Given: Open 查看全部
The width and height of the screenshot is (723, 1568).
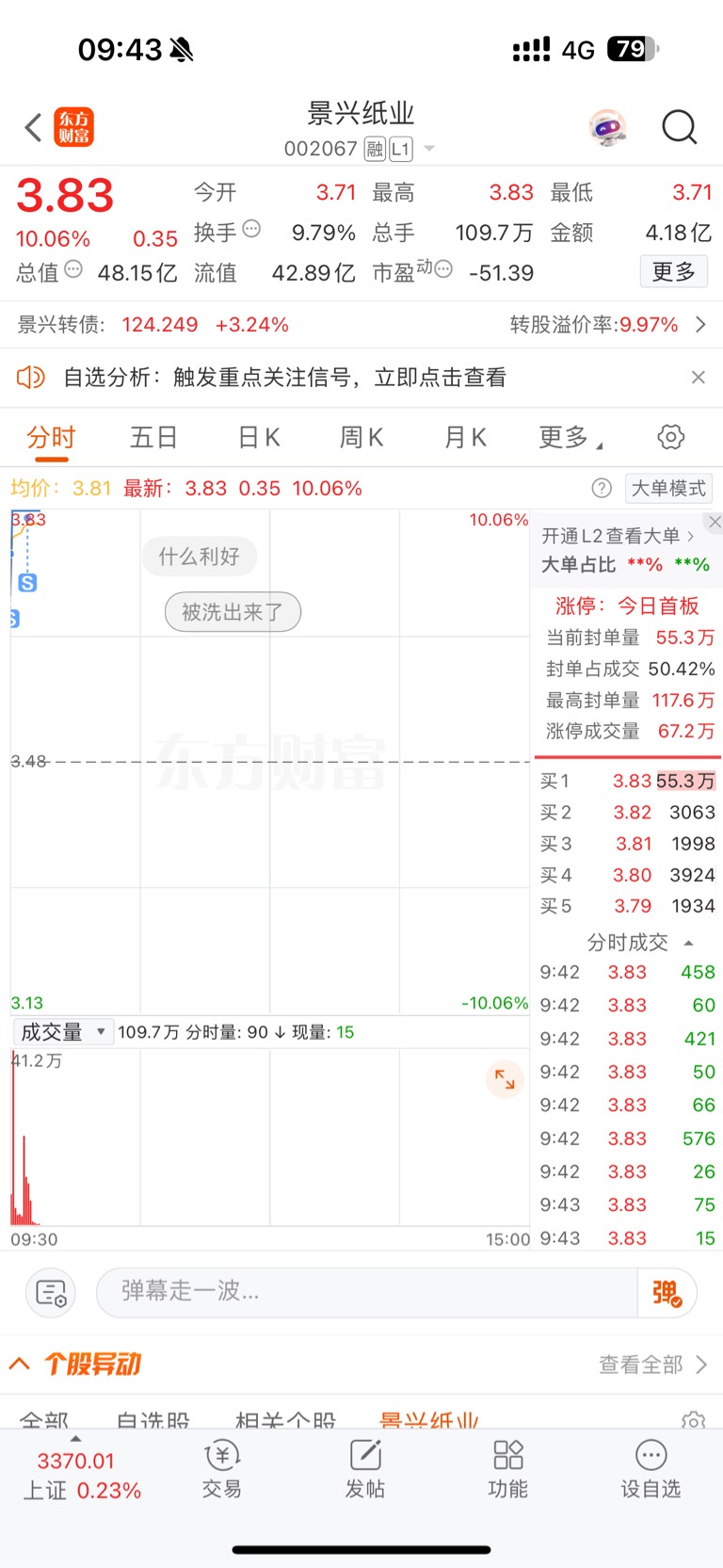Looking at the screenshot, I should [652, 1365].
